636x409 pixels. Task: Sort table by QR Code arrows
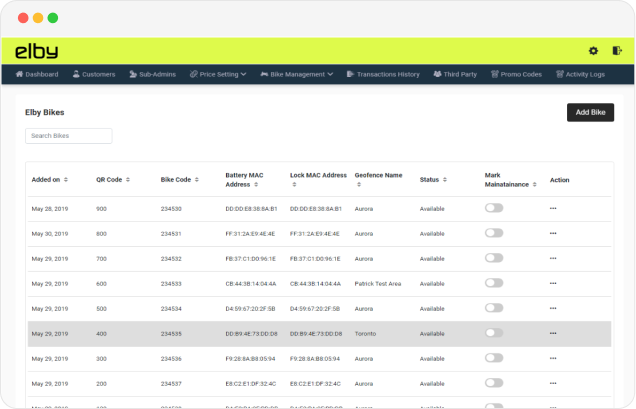127,180
